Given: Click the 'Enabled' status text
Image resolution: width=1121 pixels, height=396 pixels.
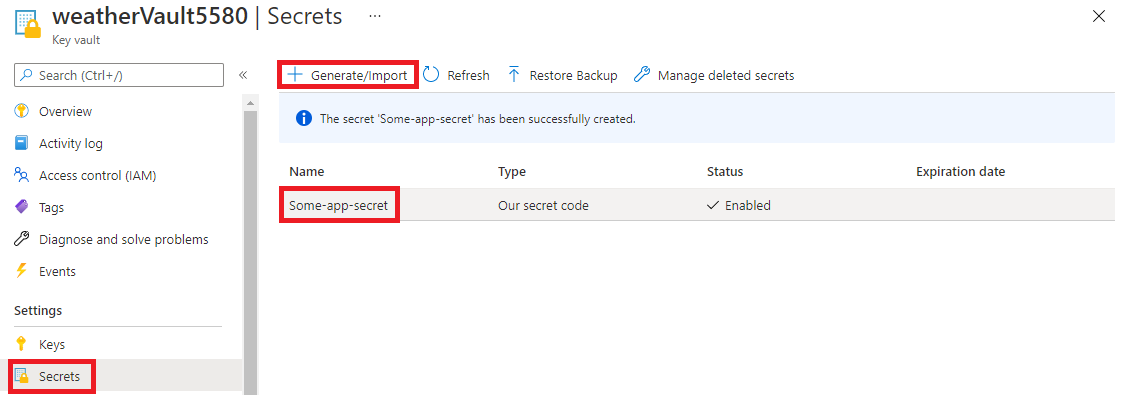Looking at the screenshot, I should (x=748, y=205).
